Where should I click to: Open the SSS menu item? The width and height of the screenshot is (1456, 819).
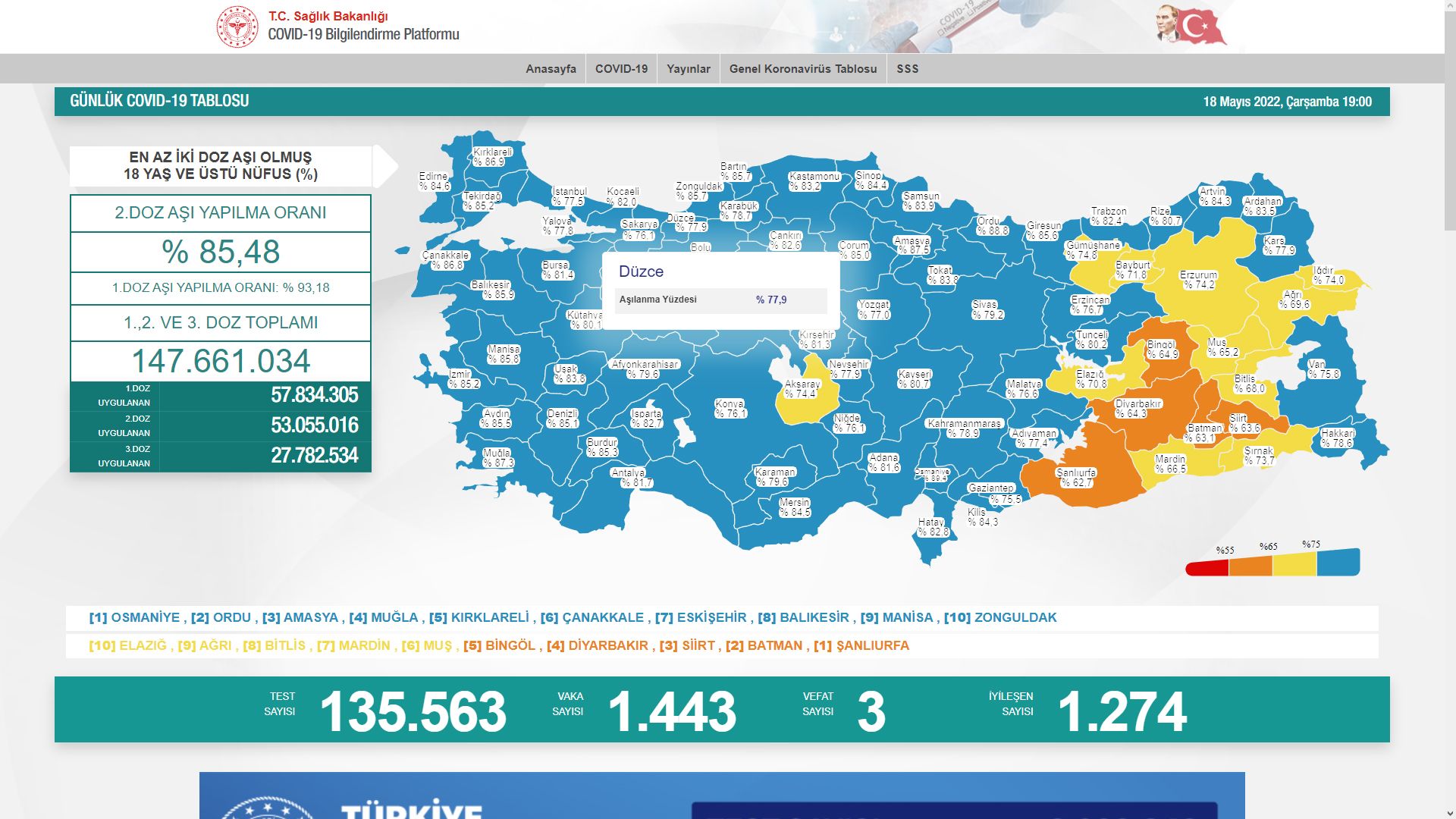pyautogui.click(x=908, y=69)
